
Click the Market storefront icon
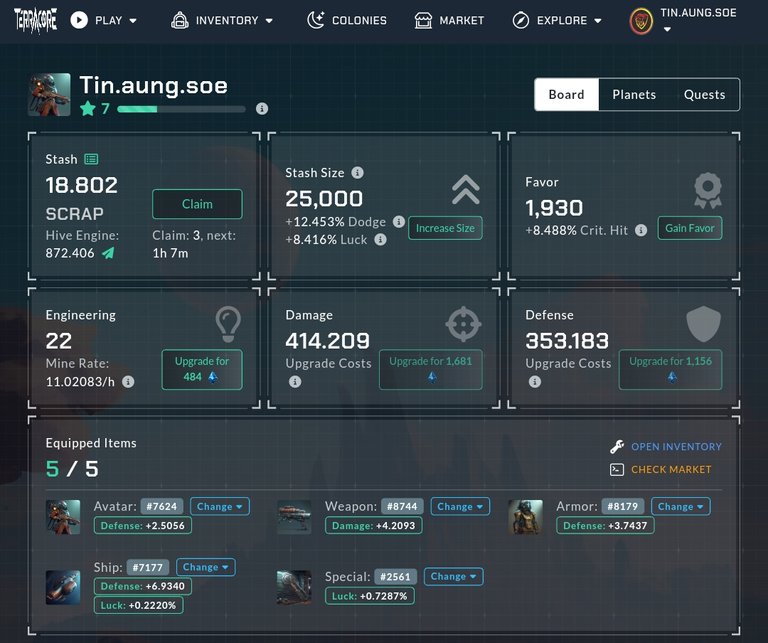(423, 21)
